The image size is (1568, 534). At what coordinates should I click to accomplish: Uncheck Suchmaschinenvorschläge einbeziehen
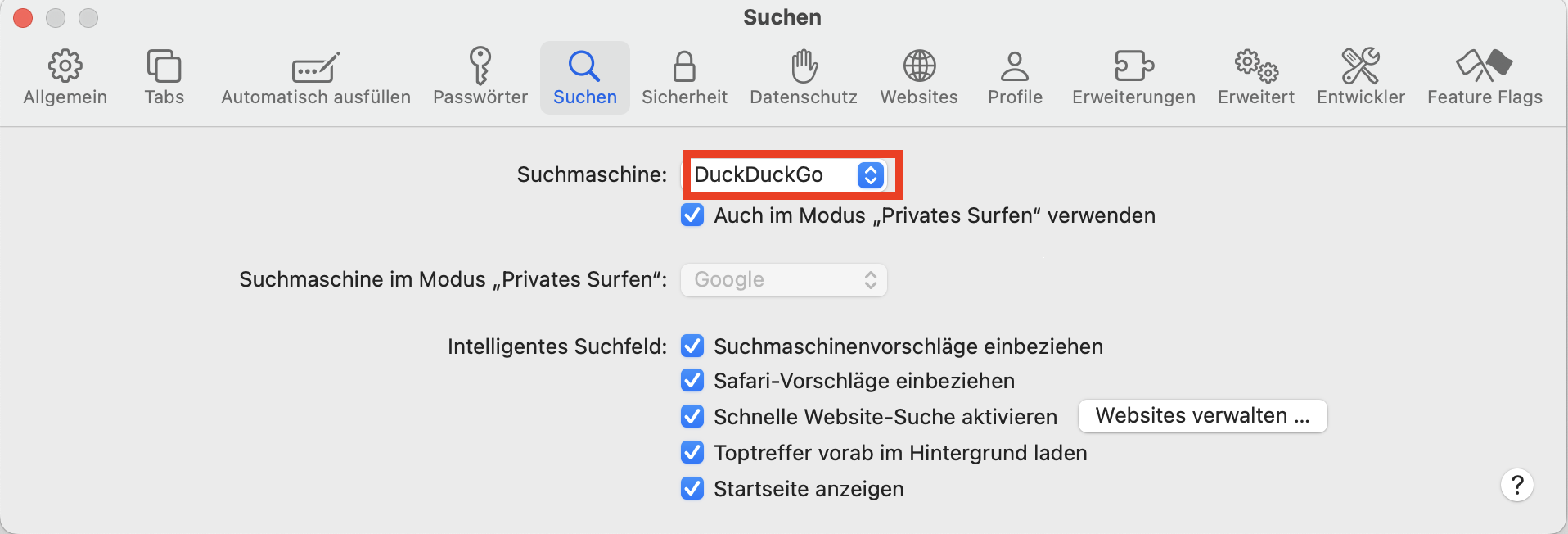coord(692,346)
